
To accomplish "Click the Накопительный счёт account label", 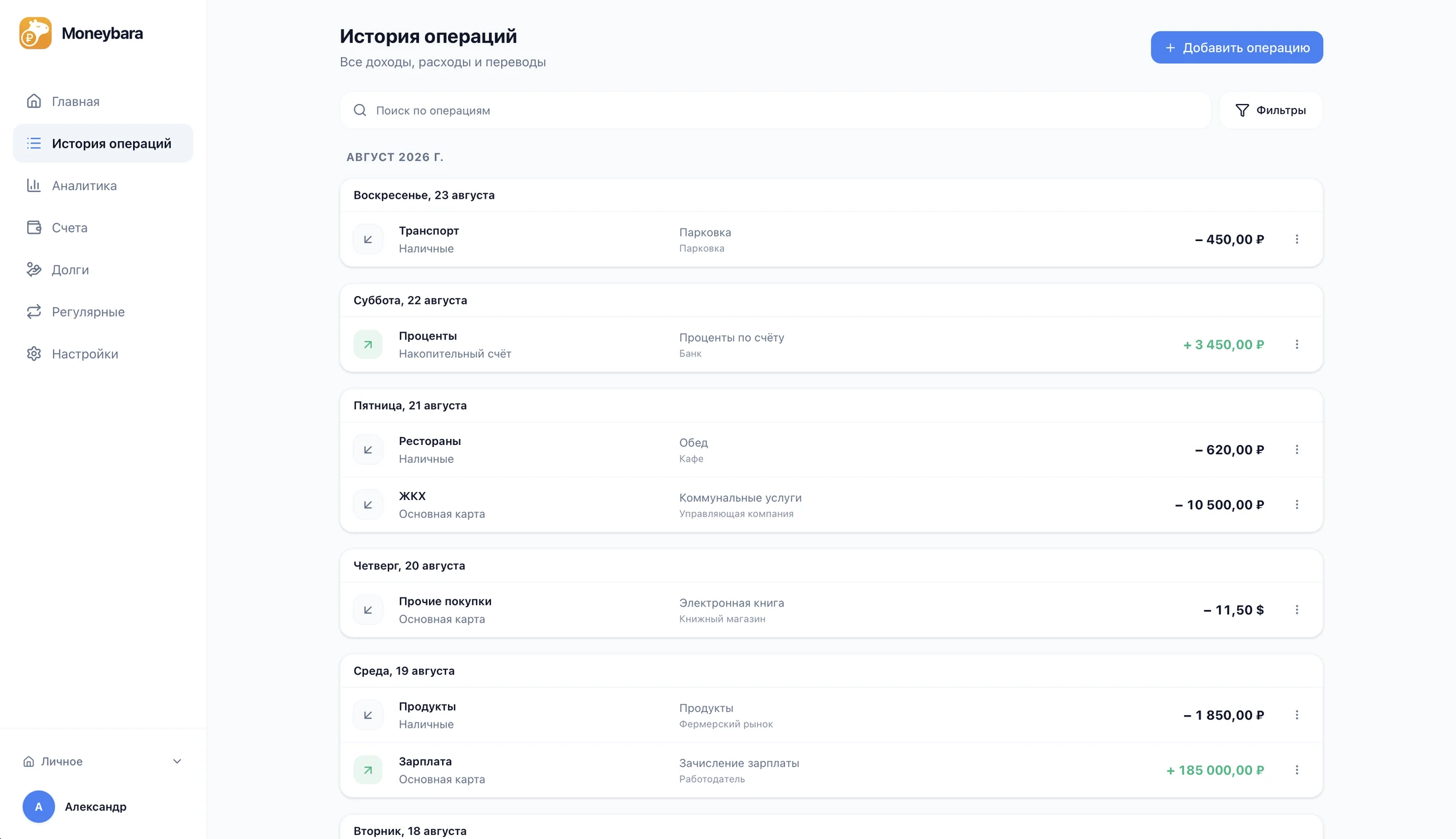I will [x=455, y=354].
